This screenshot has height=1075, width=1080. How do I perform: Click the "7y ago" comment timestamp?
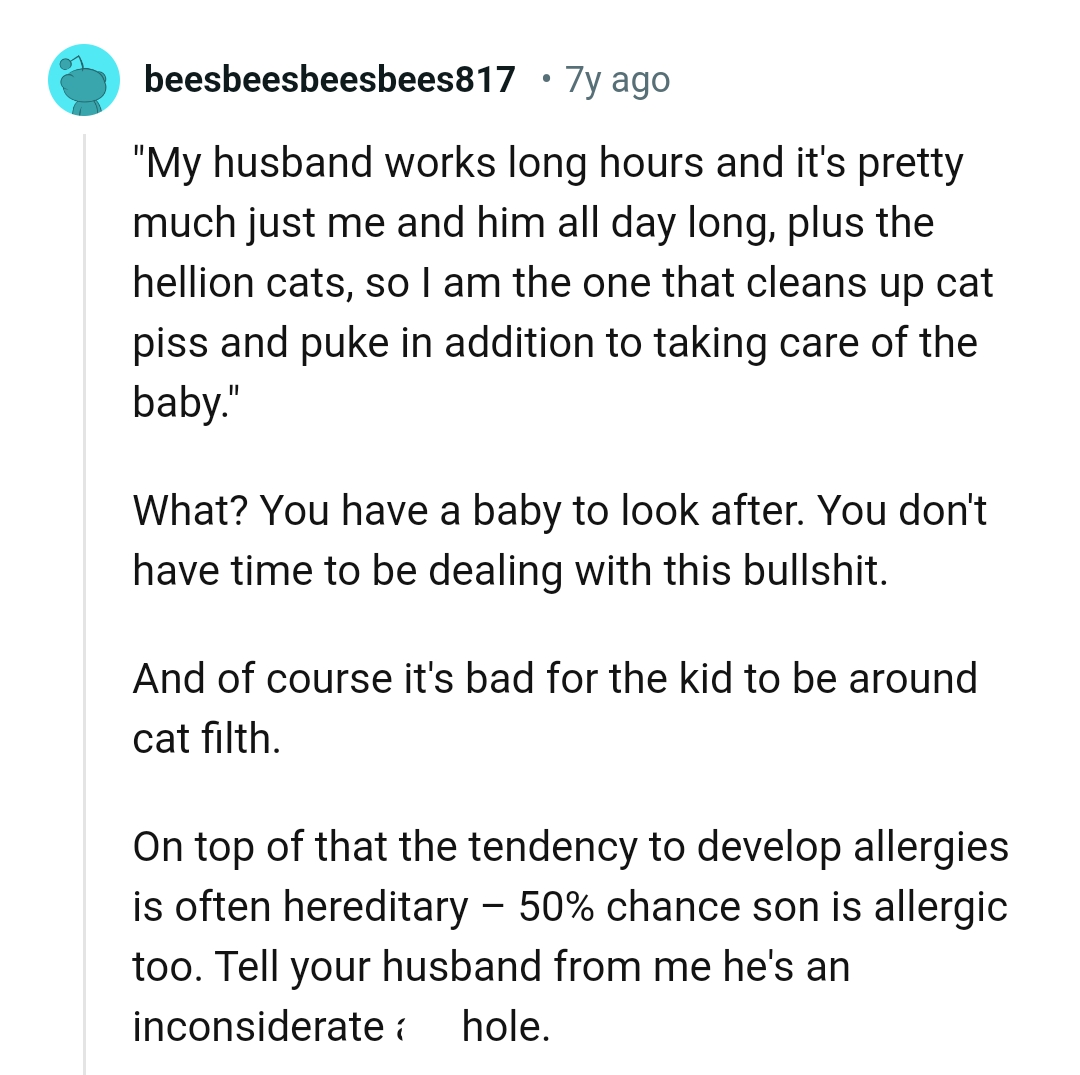tap(618, 79)
